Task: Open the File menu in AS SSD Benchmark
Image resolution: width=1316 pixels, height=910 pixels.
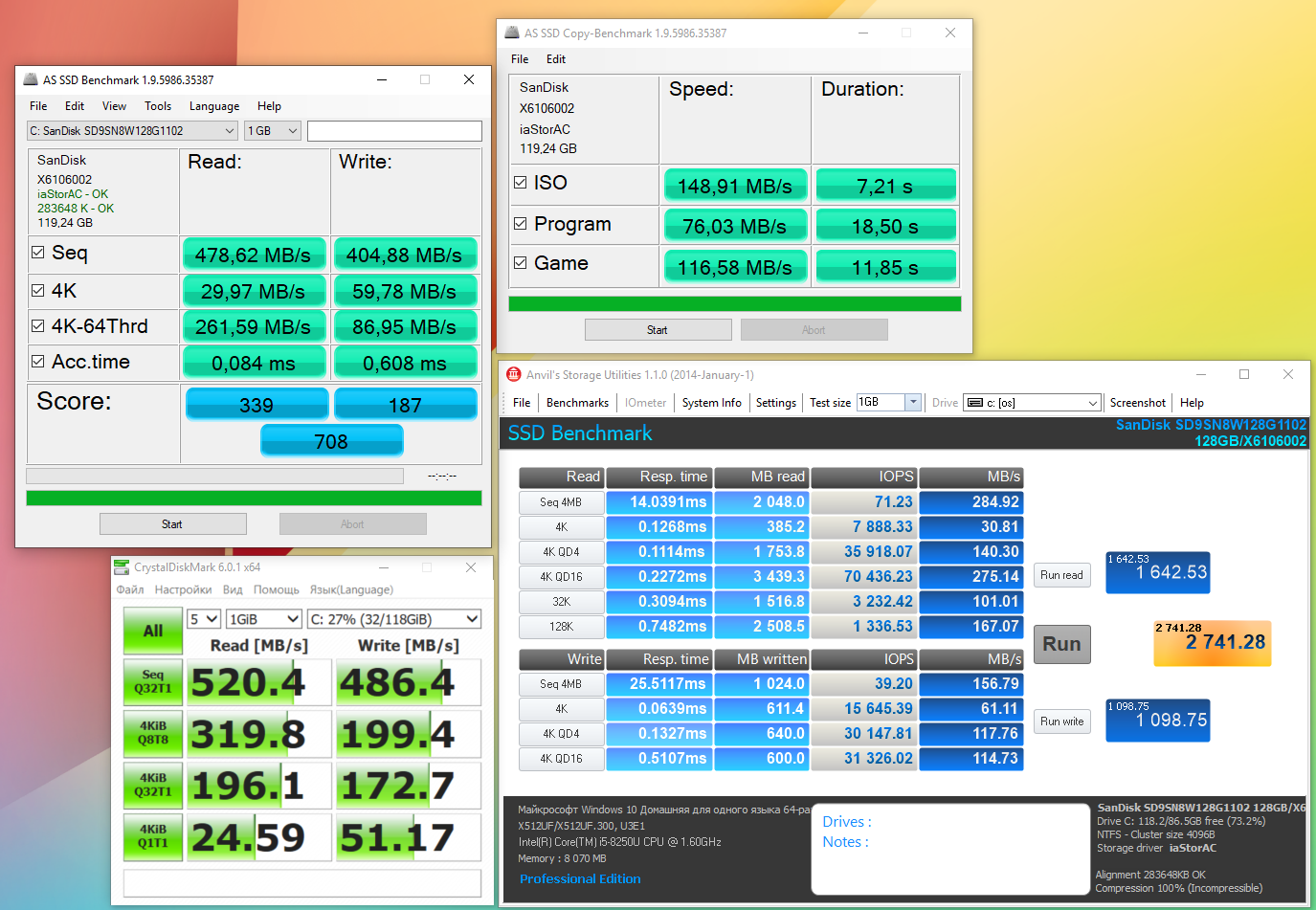Action: click(x=38, y=106)
